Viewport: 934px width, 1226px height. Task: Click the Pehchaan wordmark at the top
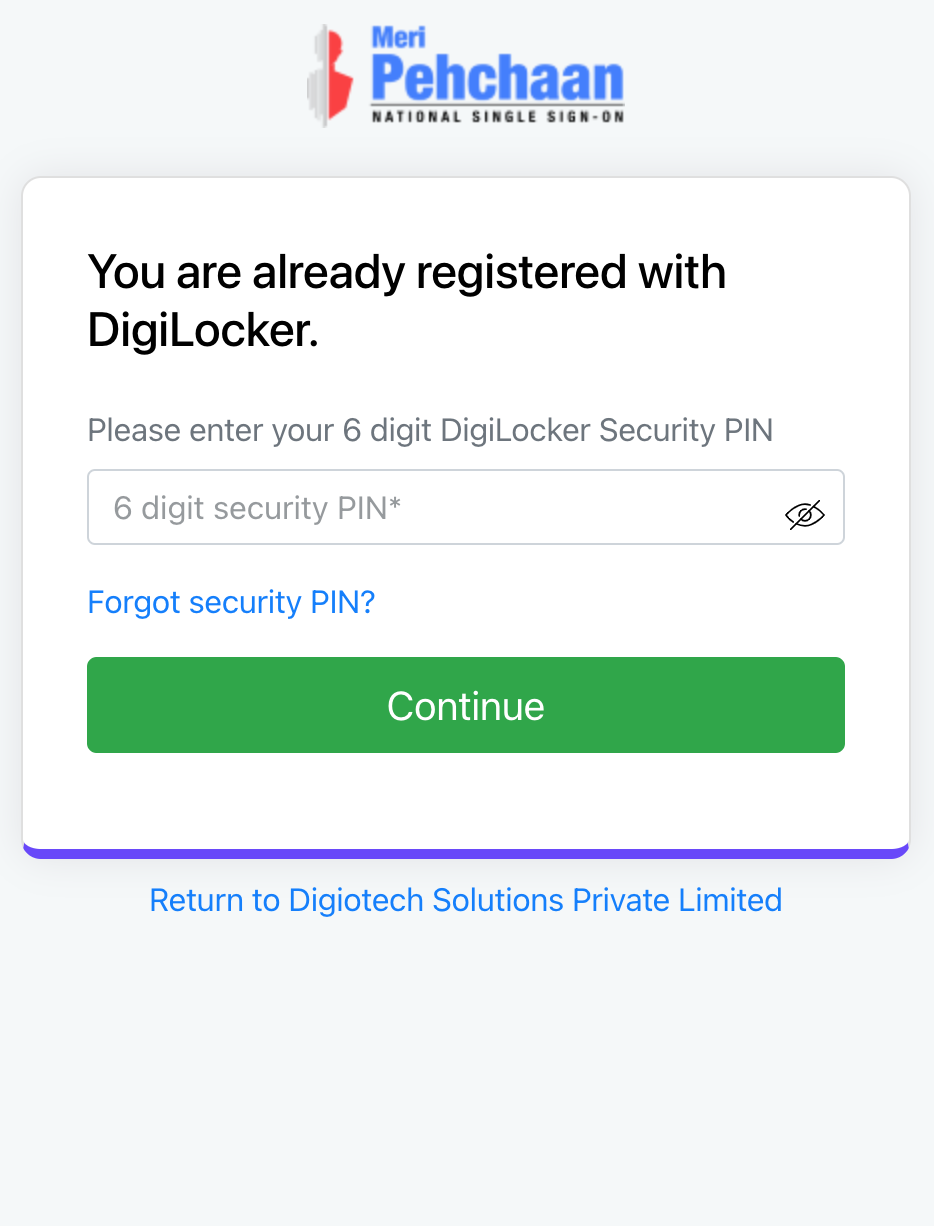497,75
